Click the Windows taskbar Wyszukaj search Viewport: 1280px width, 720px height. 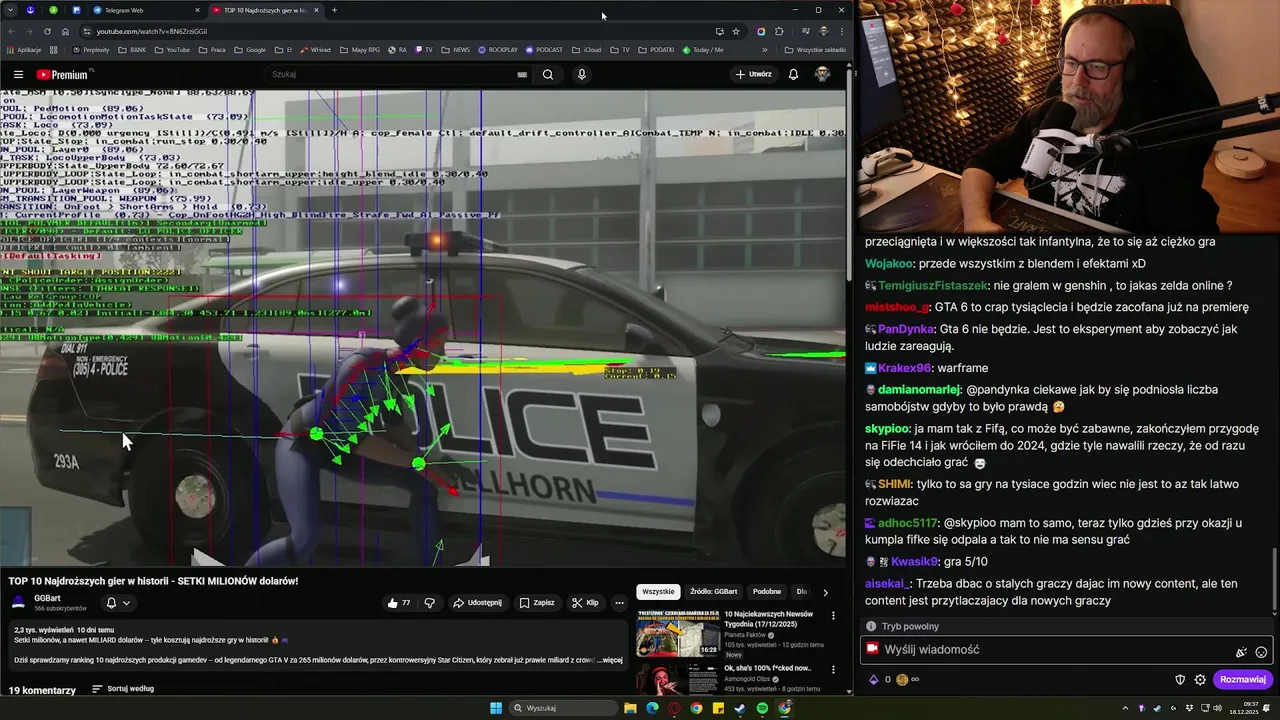click(564, 708)
